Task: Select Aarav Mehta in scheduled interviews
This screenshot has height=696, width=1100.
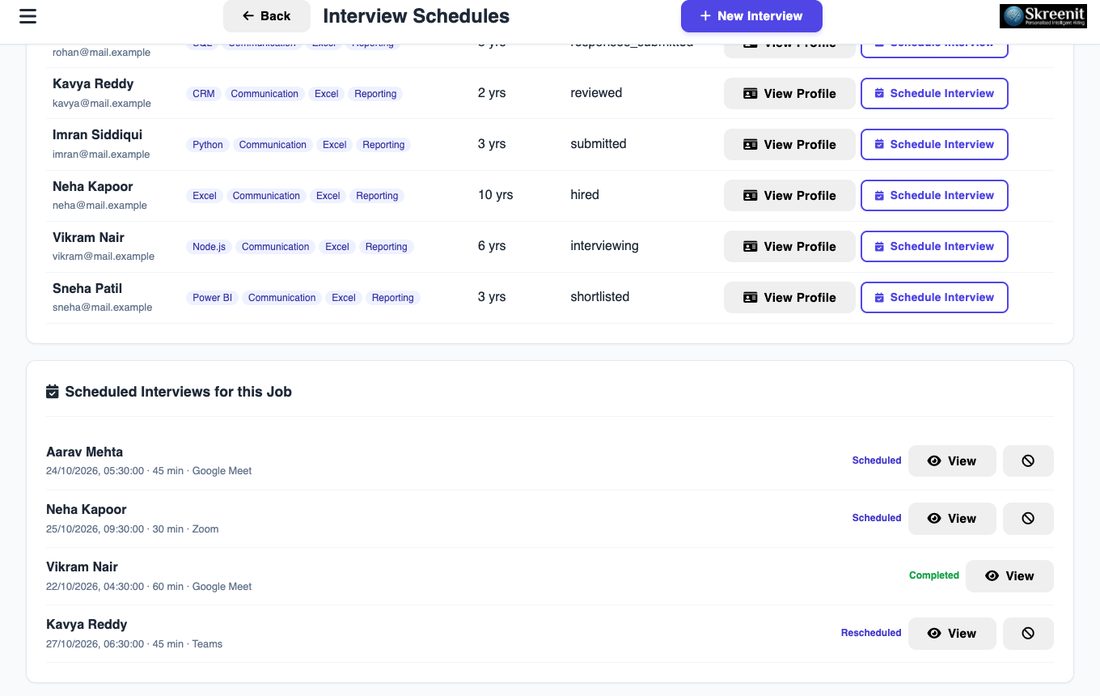Action: 84,453
